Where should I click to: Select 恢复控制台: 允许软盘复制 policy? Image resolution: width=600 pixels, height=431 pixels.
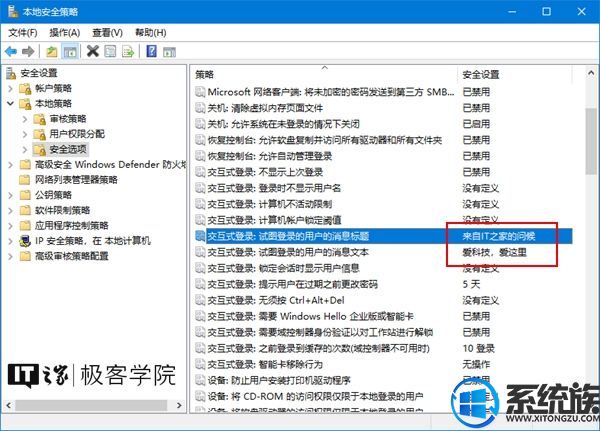click(x=383, y=140)
